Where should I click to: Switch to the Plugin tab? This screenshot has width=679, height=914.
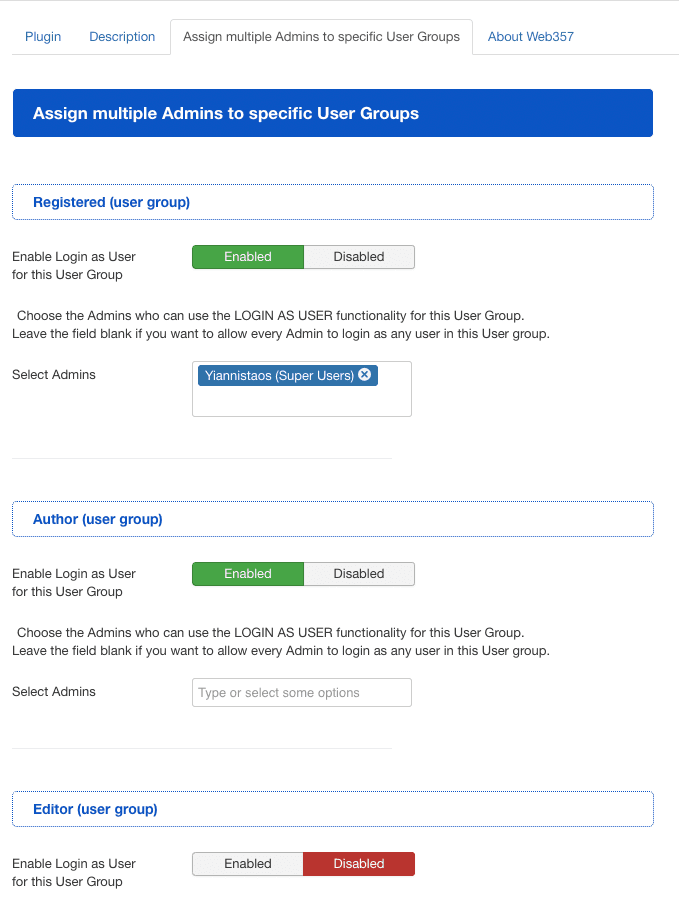point(42,36)
